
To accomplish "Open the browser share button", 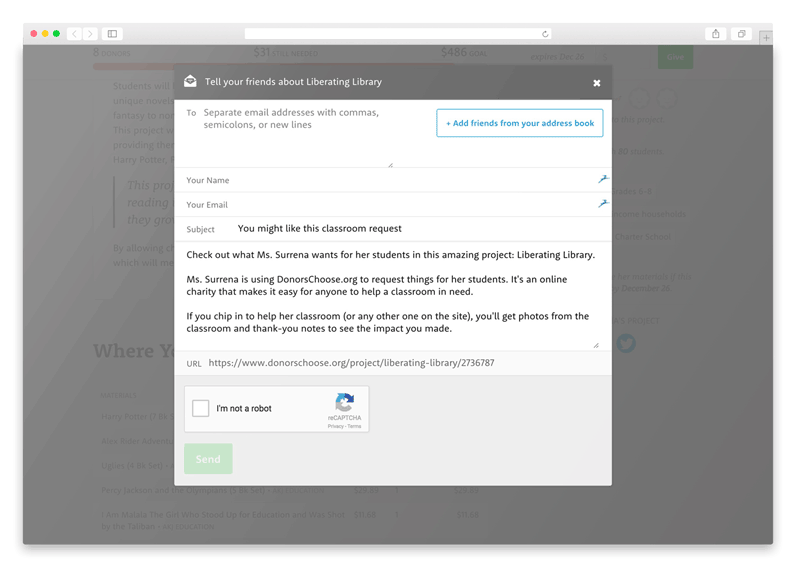I will point(716,34).
